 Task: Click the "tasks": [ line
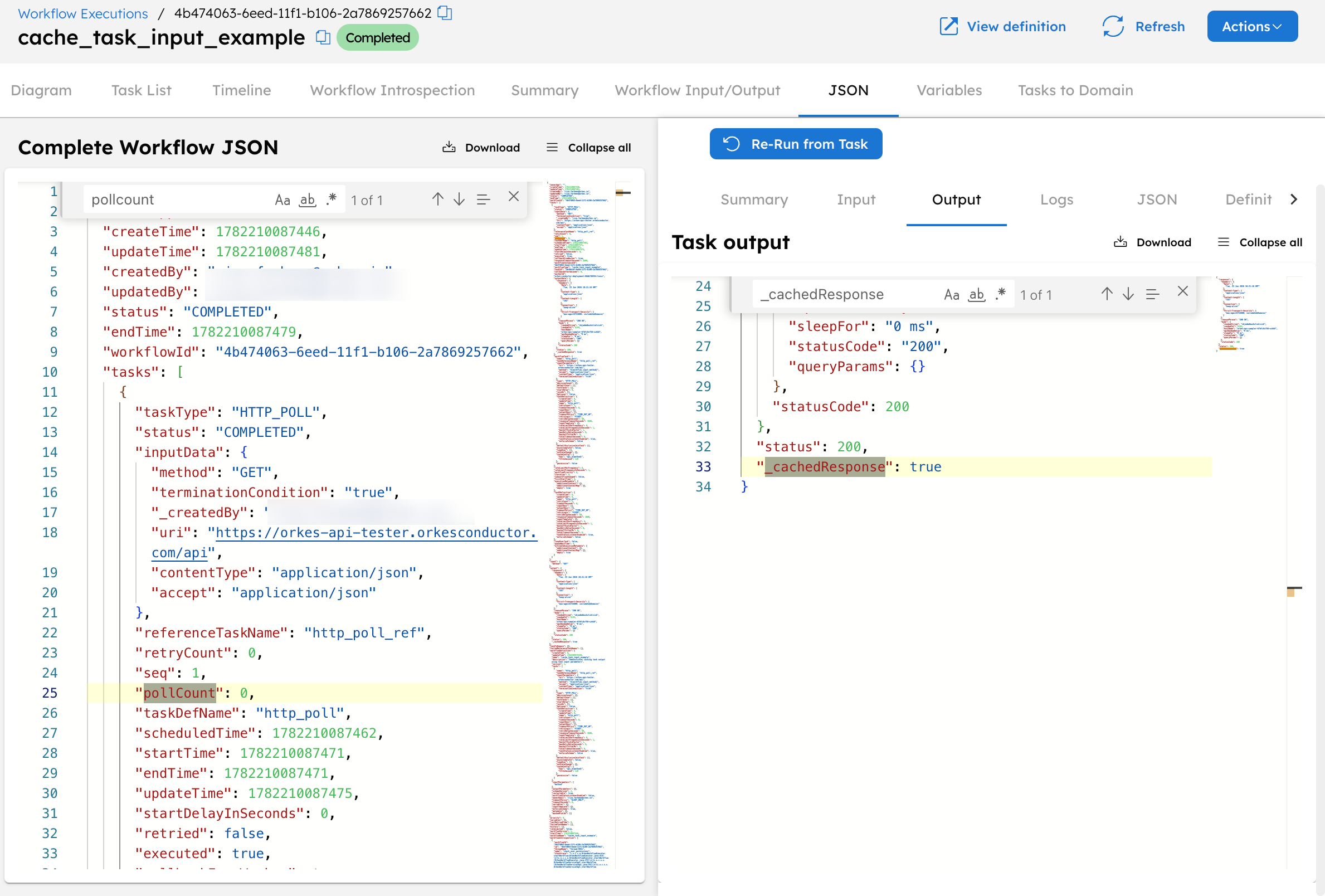(x=143, y=372)
